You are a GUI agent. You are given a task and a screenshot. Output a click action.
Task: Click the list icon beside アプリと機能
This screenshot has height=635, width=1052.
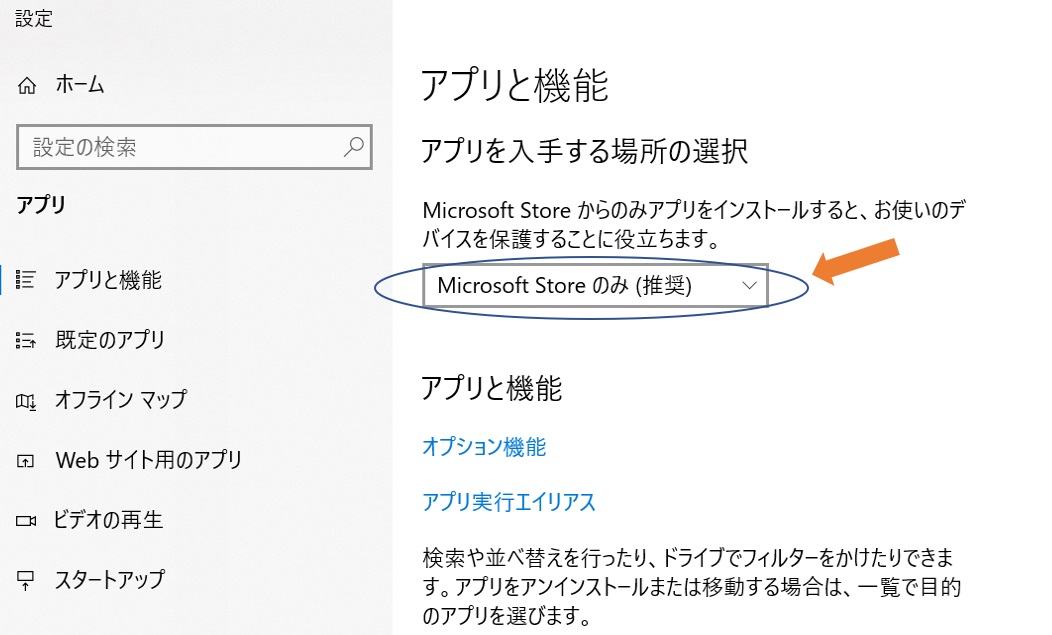(27, 280)
